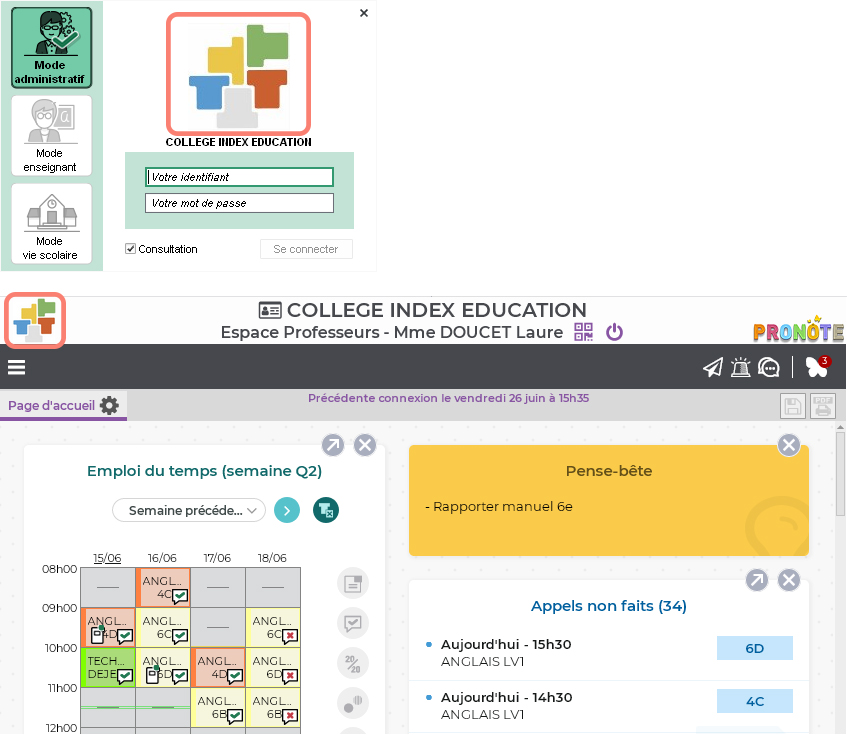Click the cahier de textes side icon
847x735 pixels.
click(x=353, y=583)
